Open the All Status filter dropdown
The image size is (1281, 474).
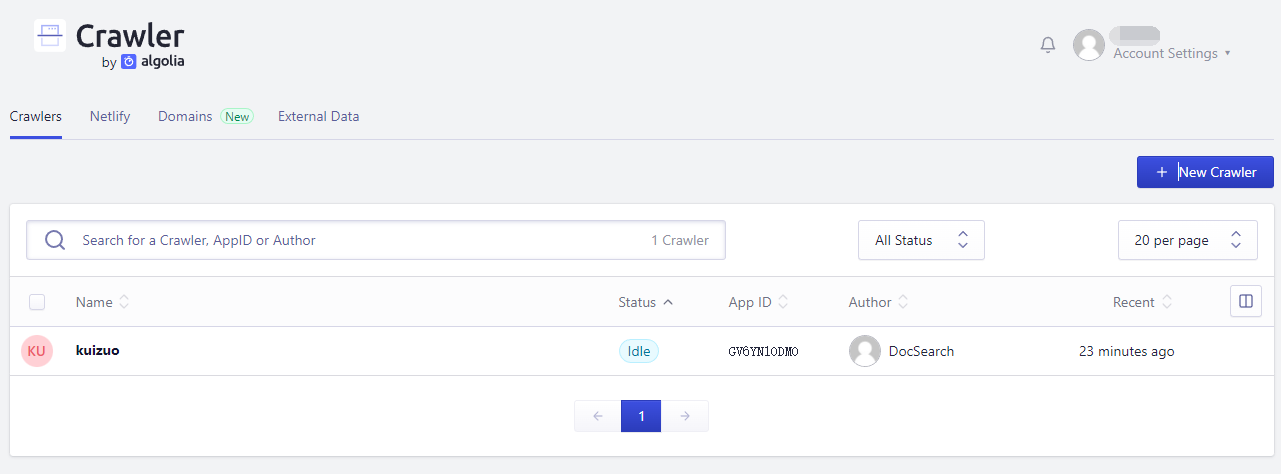921,240
